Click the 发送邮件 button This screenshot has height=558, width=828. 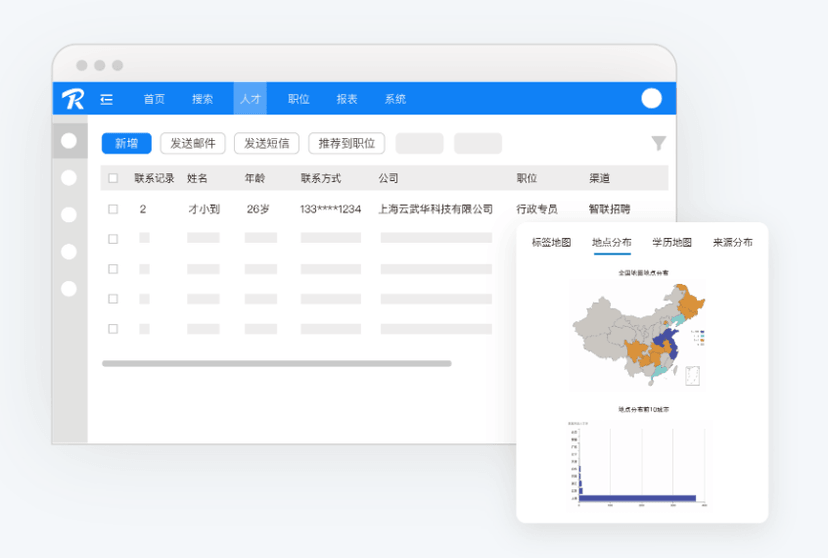tap(193, 144)
